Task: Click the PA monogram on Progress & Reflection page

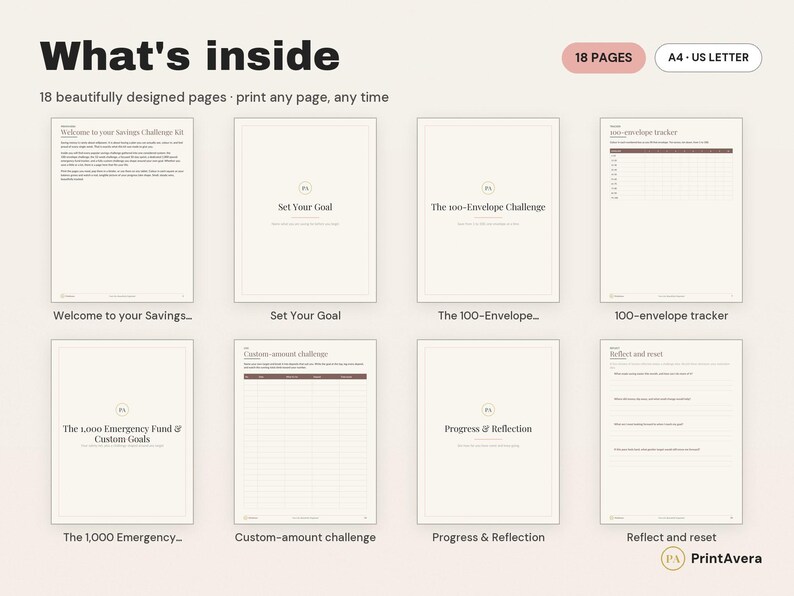Action: [x=488, y=410]
